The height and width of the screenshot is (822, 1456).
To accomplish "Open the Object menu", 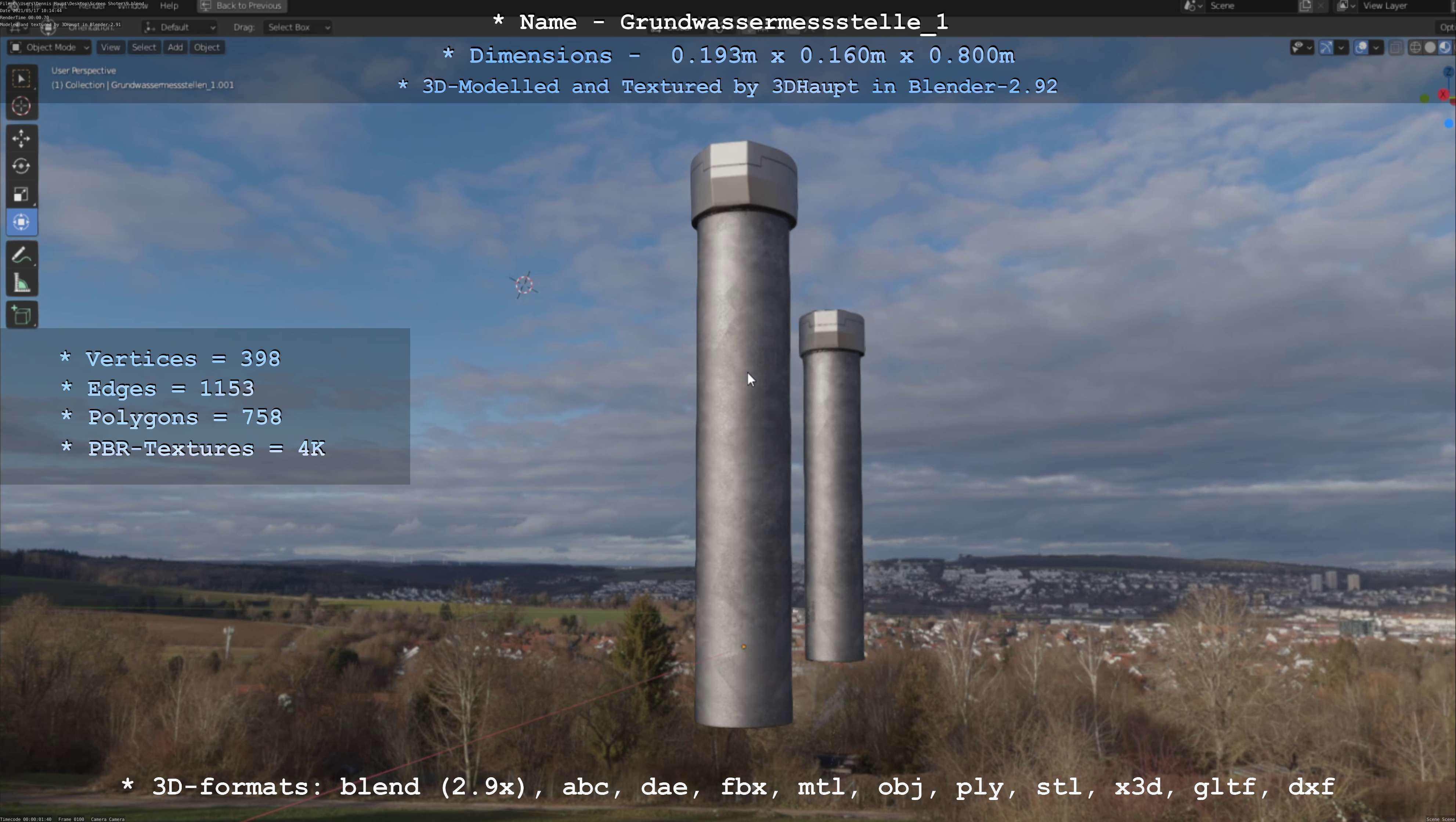I will coord(207,47).
